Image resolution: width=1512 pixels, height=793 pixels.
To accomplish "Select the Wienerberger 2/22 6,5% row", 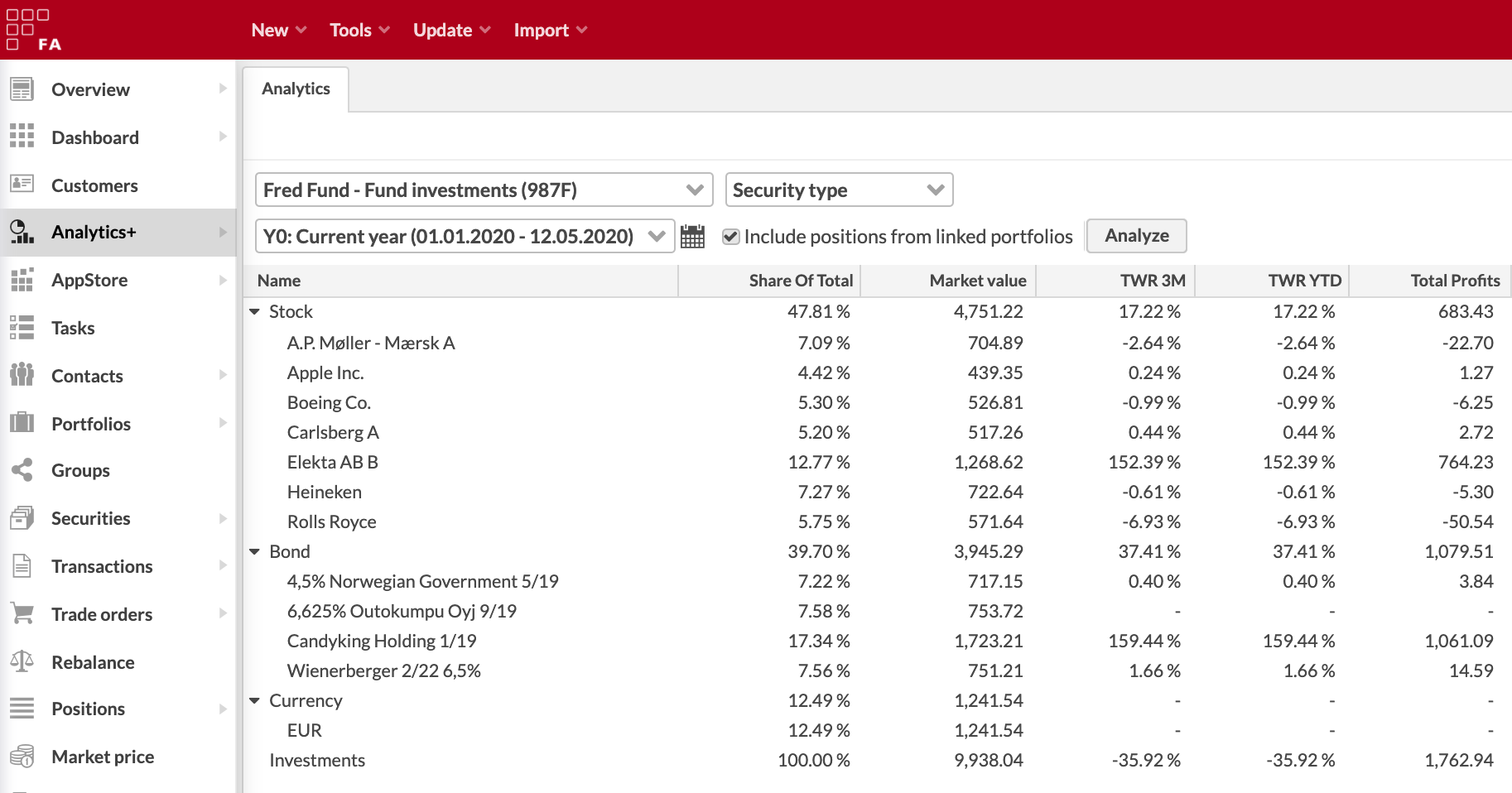I will (878, 670).
